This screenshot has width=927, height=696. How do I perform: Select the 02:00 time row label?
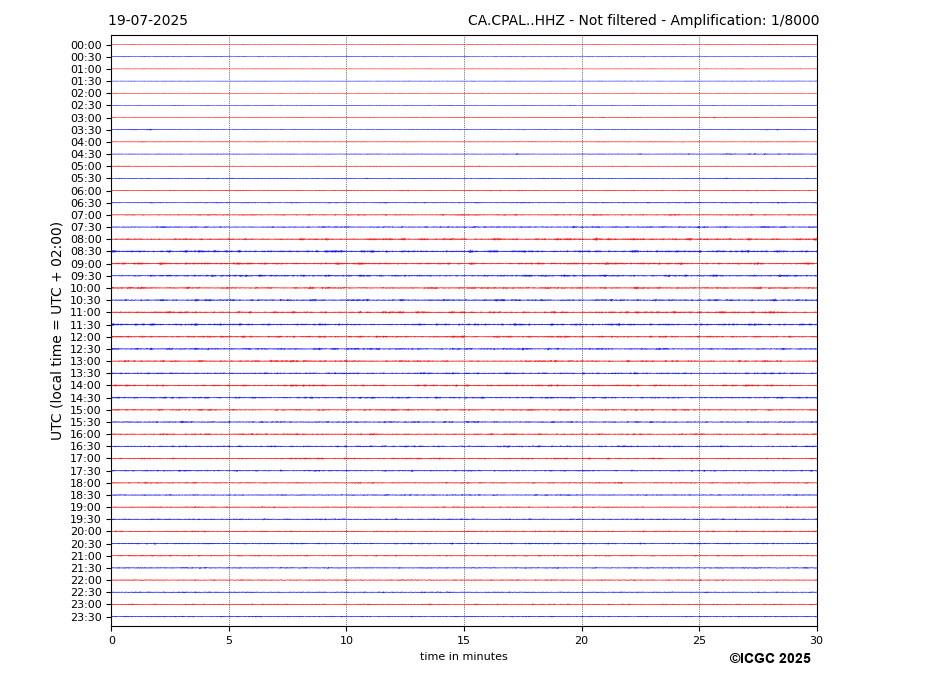86,93
